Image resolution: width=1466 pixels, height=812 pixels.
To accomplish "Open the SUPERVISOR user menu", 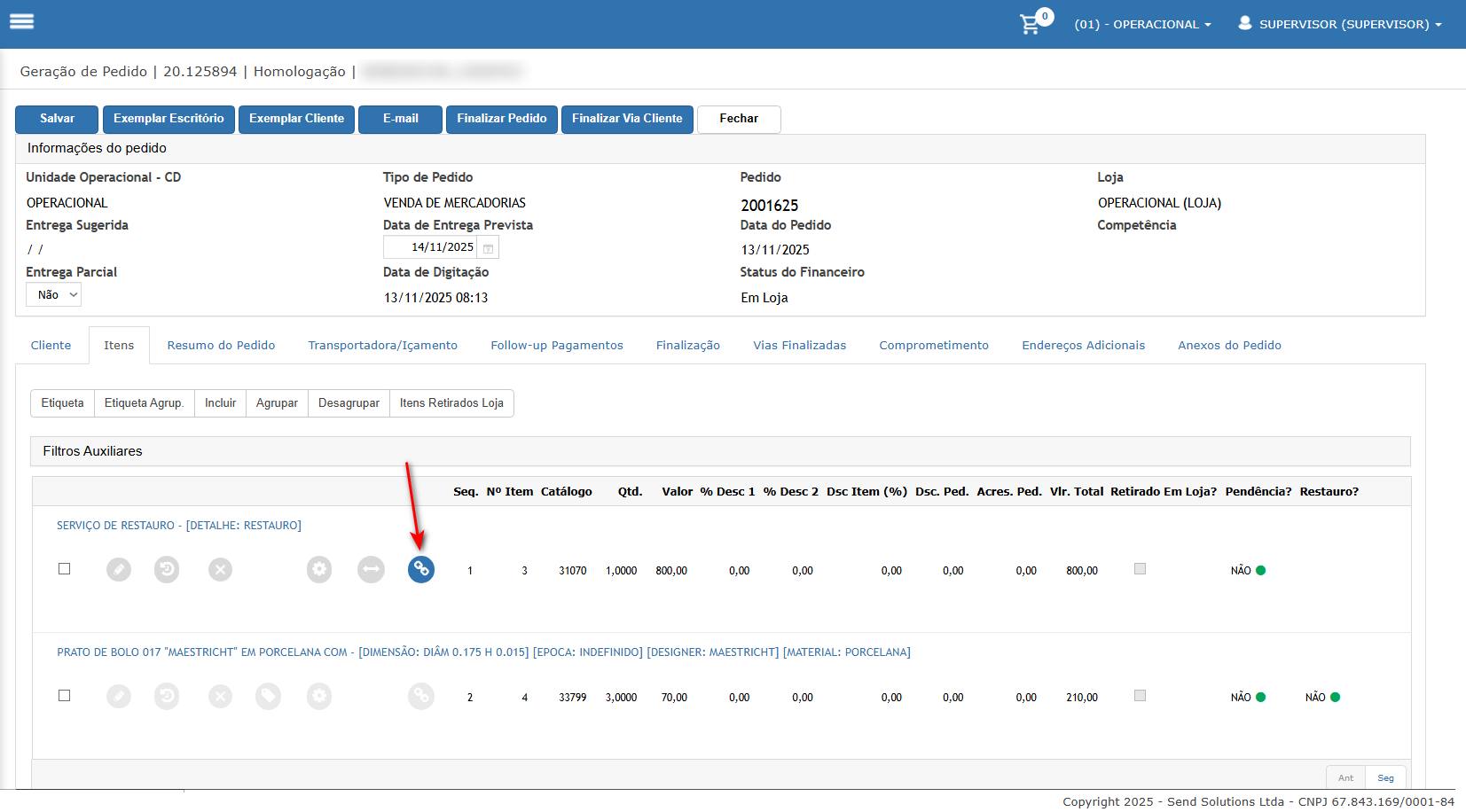I will coord(1340,24).
